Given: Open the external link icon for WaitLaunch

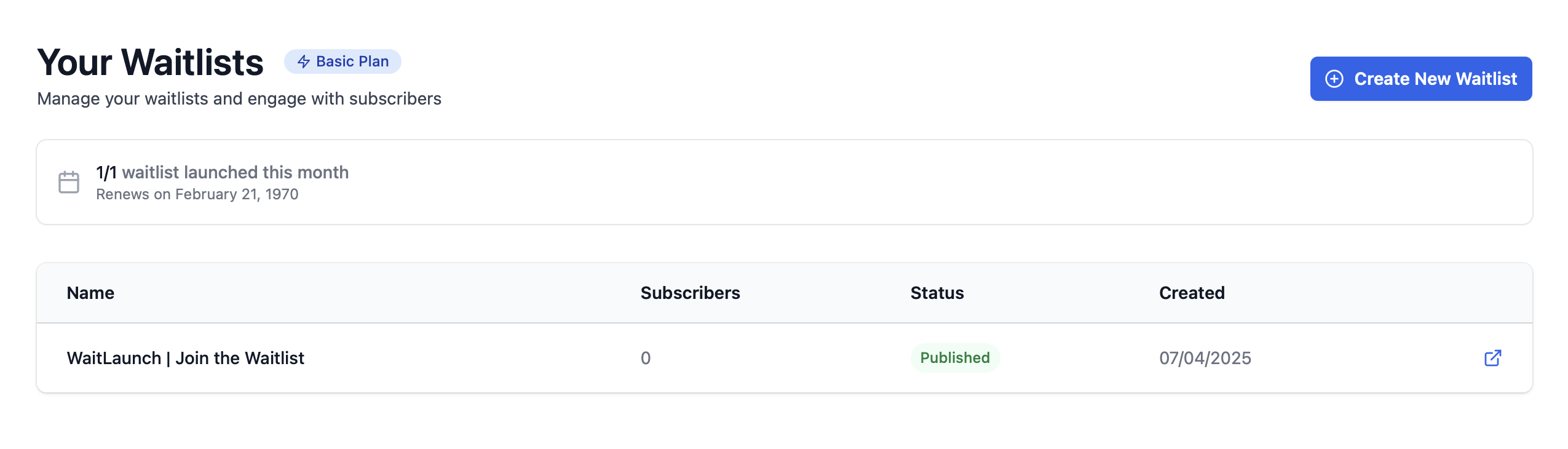Looking at the screenshot, I should coord(1492,358).
